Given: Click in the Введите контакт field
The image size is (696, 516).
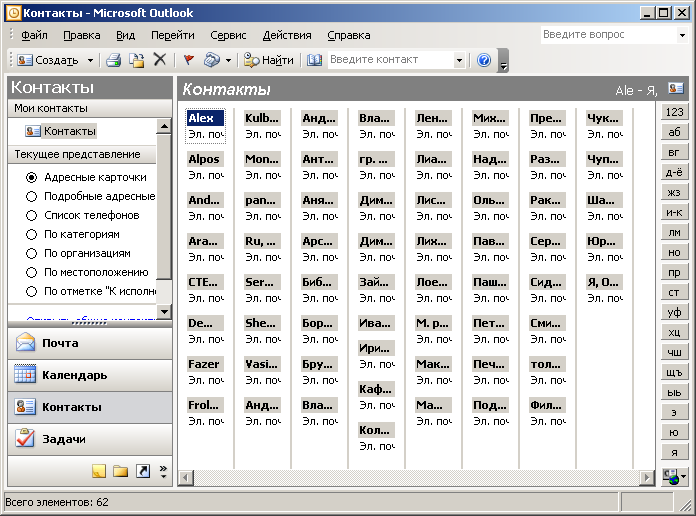Looking at the screenshot, I should click(x=391, y=60).
